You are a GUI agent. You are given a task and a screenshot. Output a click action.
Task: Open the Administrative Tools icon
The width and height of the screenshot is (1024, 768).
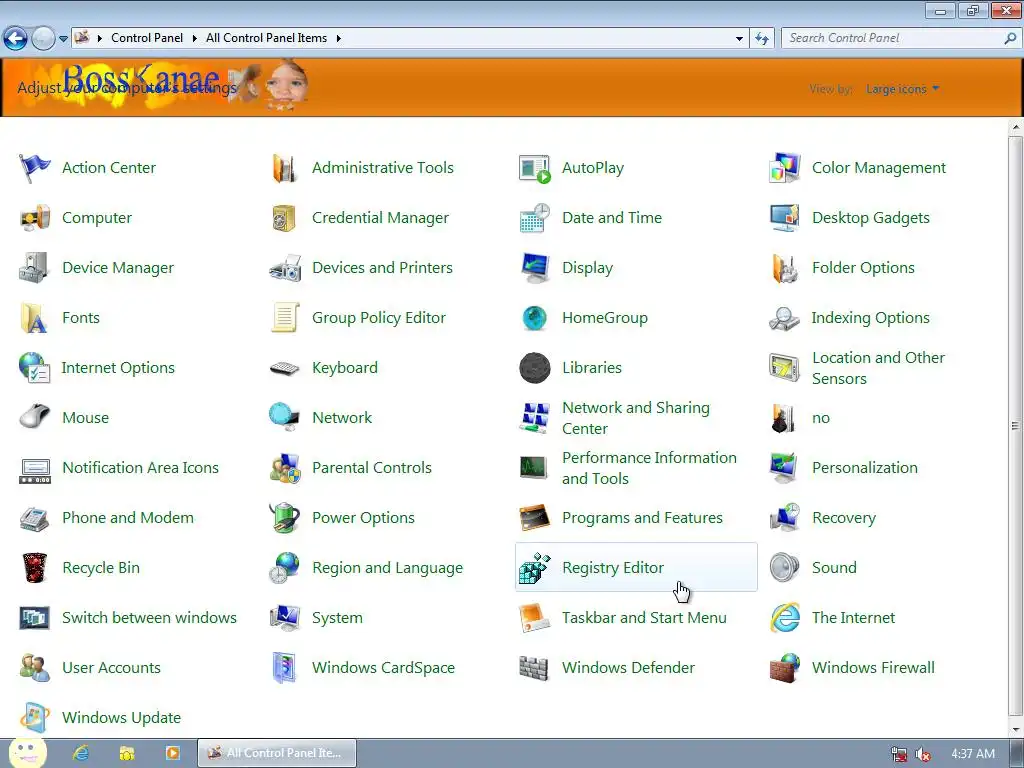284,168
